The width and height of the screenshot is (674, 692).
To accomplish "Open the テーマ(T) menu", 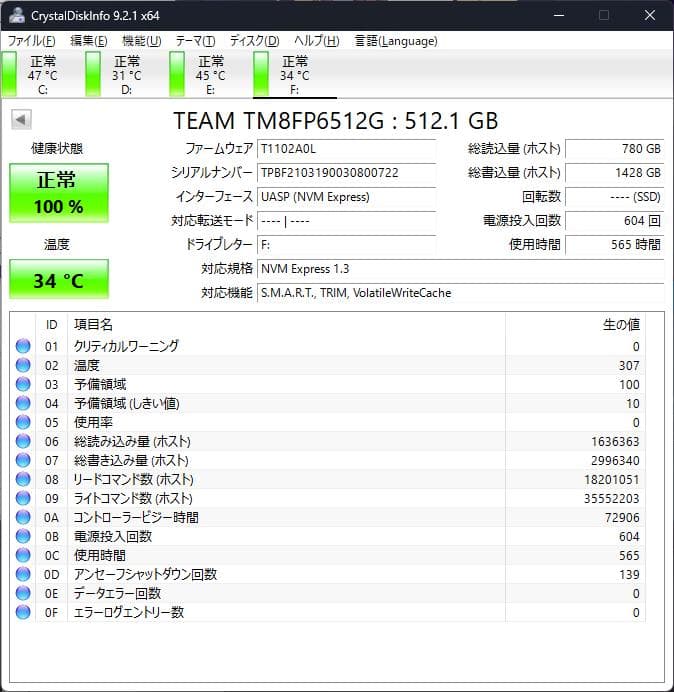I will pyautogui.click(x=195, y=41).
